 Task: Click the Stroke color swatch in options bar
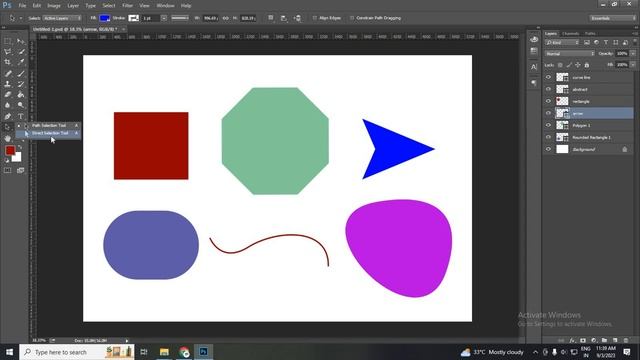coord(133,18)
